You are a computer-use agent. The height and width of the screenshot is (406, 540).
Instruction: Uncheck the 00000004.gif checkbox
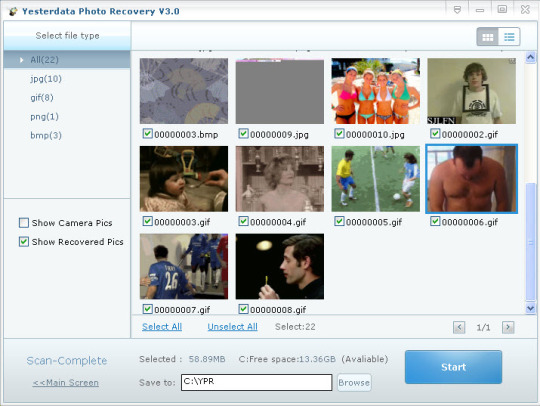[243, 221]
